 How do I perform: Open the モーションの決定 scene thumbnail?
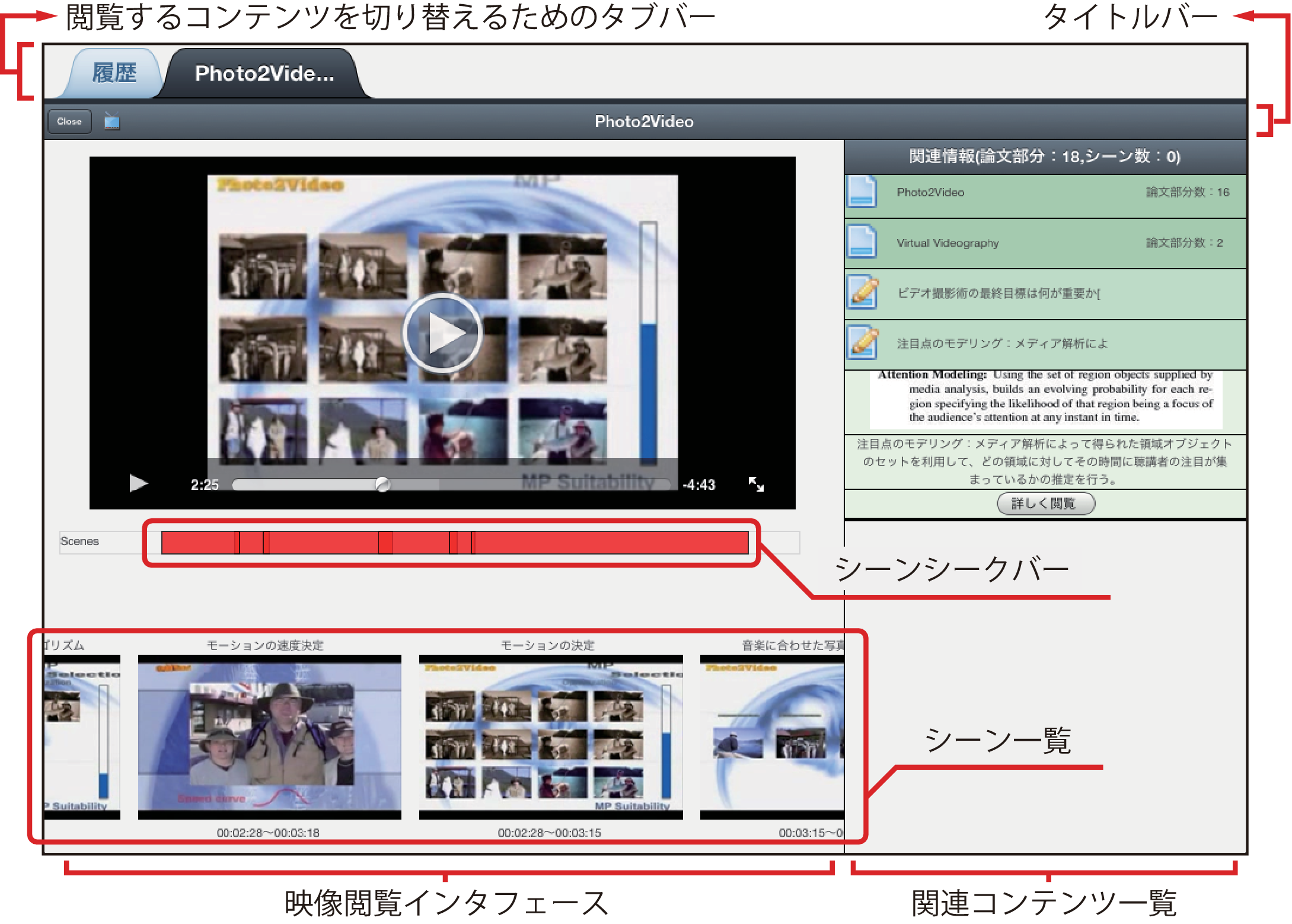click(x=551, y=737)
